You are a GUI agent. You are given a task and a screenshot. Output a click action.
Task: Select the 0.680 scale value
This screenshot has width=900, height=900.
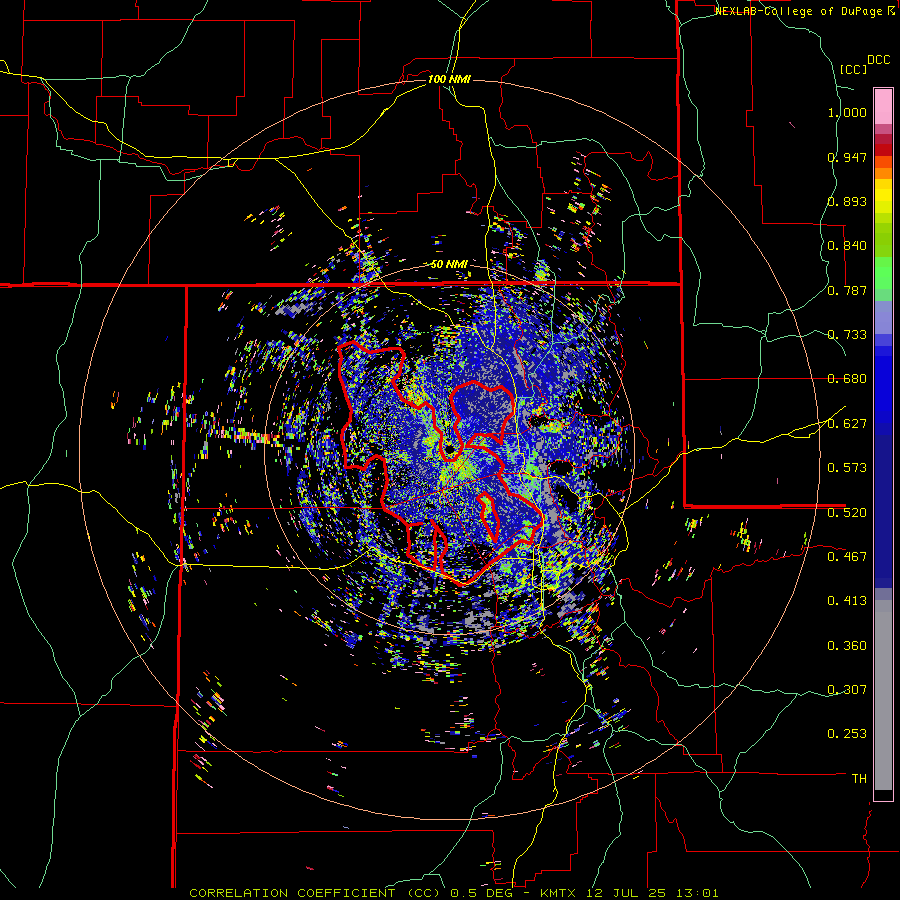(x=847, y=379)
